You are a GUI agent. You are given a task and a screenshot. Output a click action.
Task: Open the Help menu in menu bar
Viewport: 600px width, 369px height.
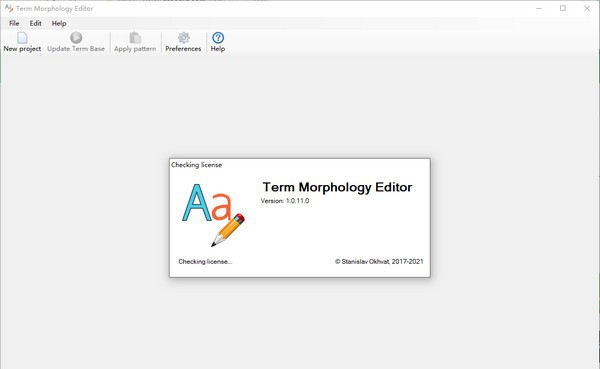[x=59, y=23]
